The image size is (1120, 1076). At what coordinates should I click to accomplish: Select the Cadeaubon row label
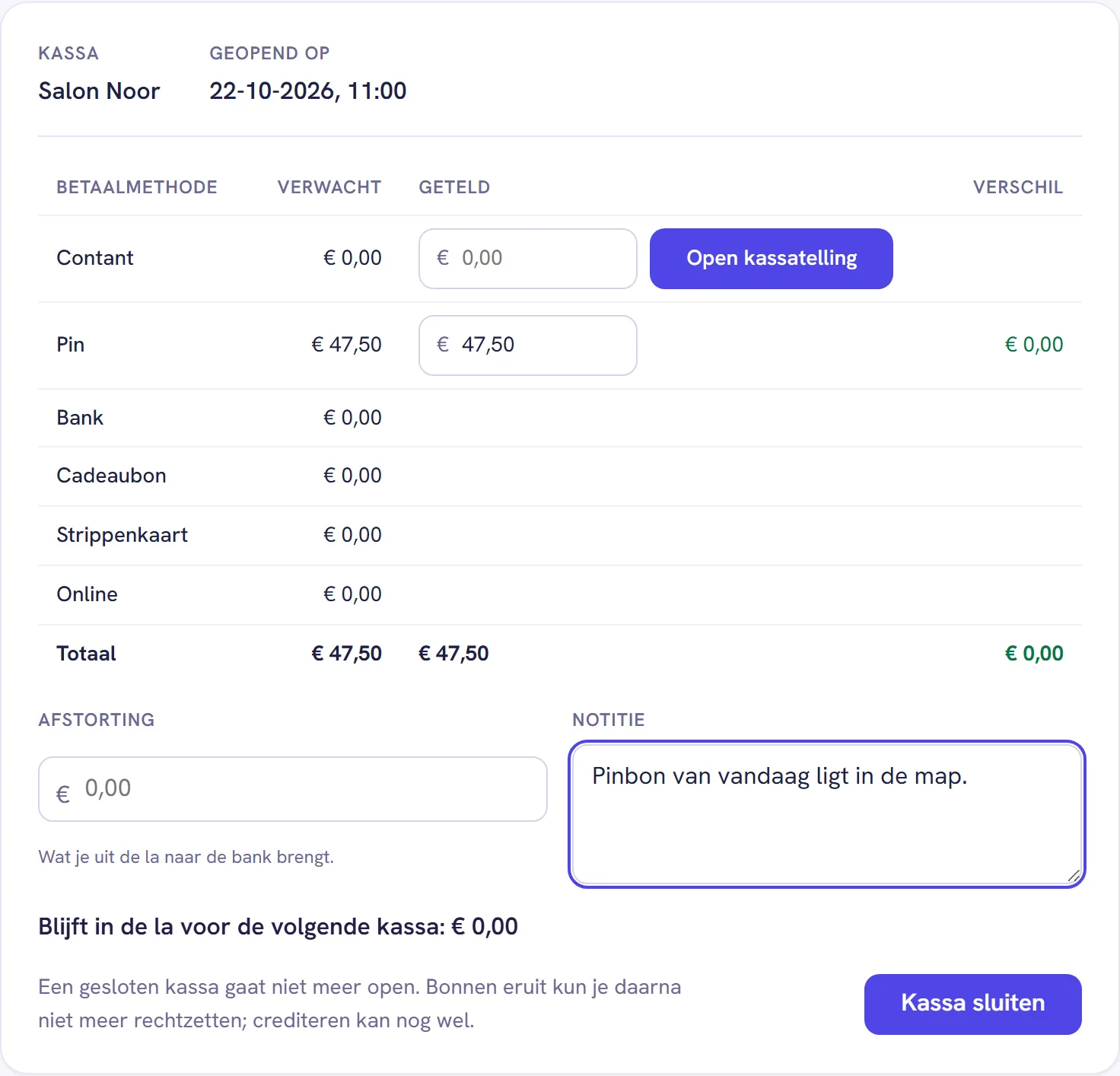click(111, 476)
